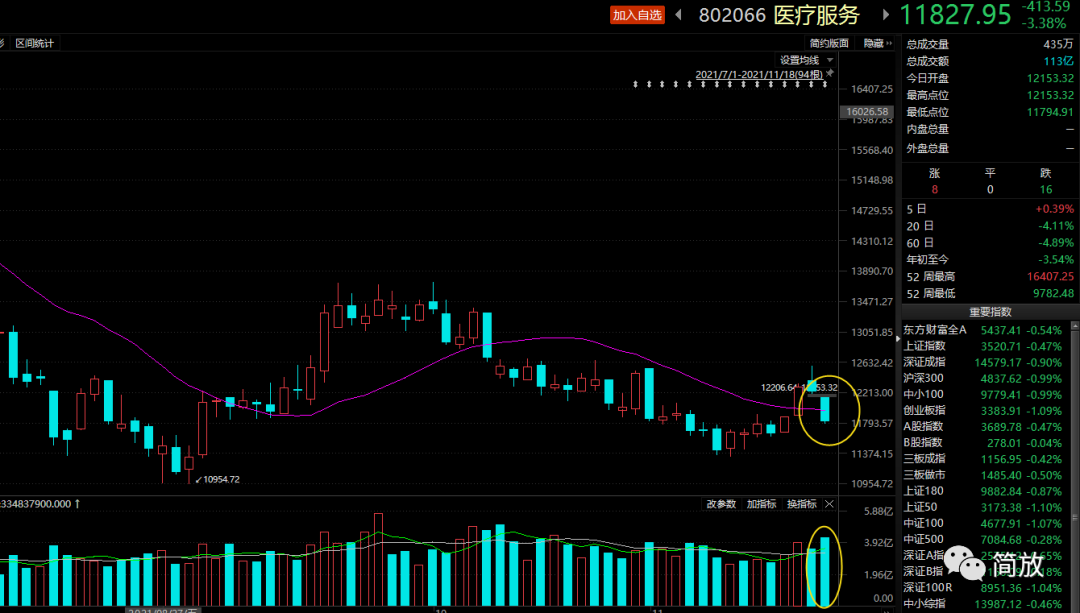Go to next stock with right arrow

885,15
